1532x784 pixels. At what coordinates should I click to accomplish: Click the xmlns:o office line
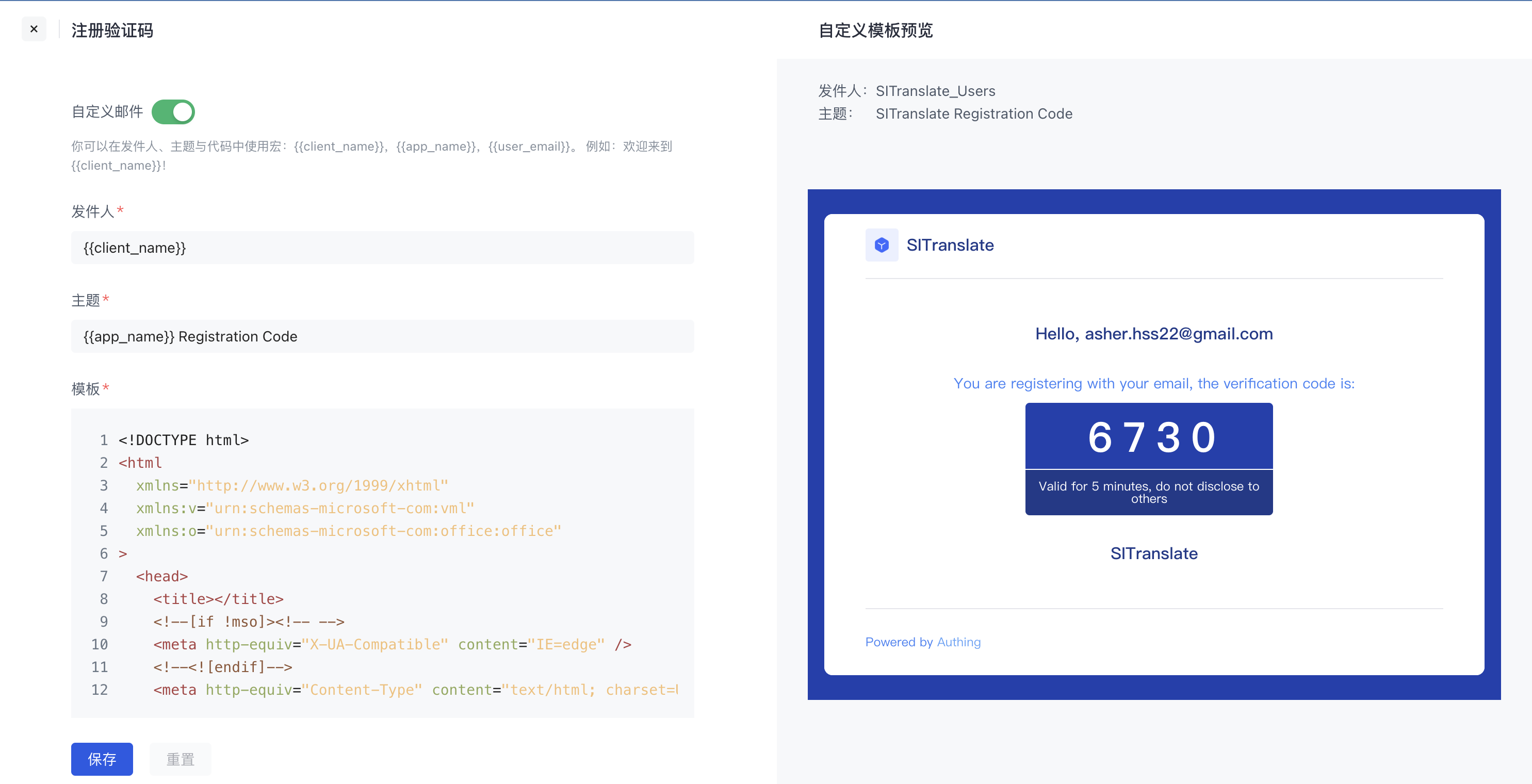[349, 531]
